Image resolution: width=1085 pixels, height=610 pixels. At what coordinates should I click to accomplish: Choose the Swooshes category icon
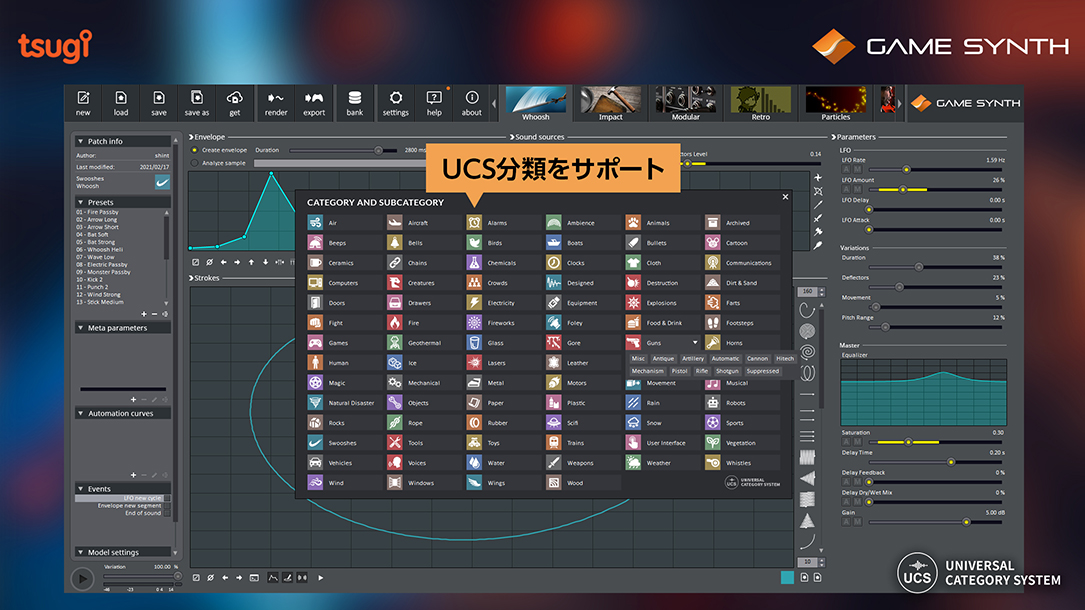tap(315, 443)
